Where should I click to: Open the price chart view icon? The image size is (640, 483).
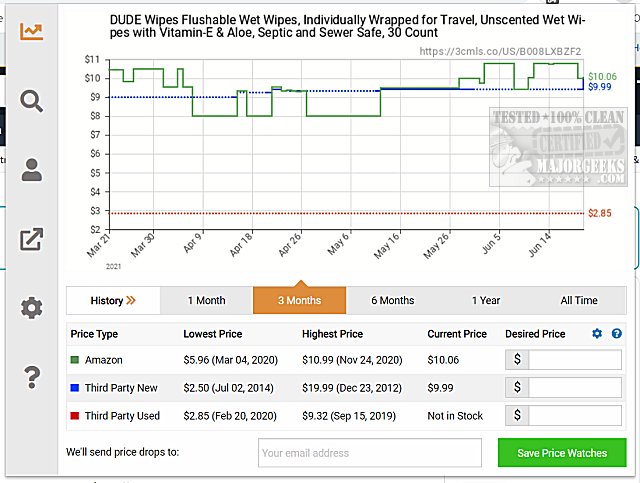click(32, 31)
